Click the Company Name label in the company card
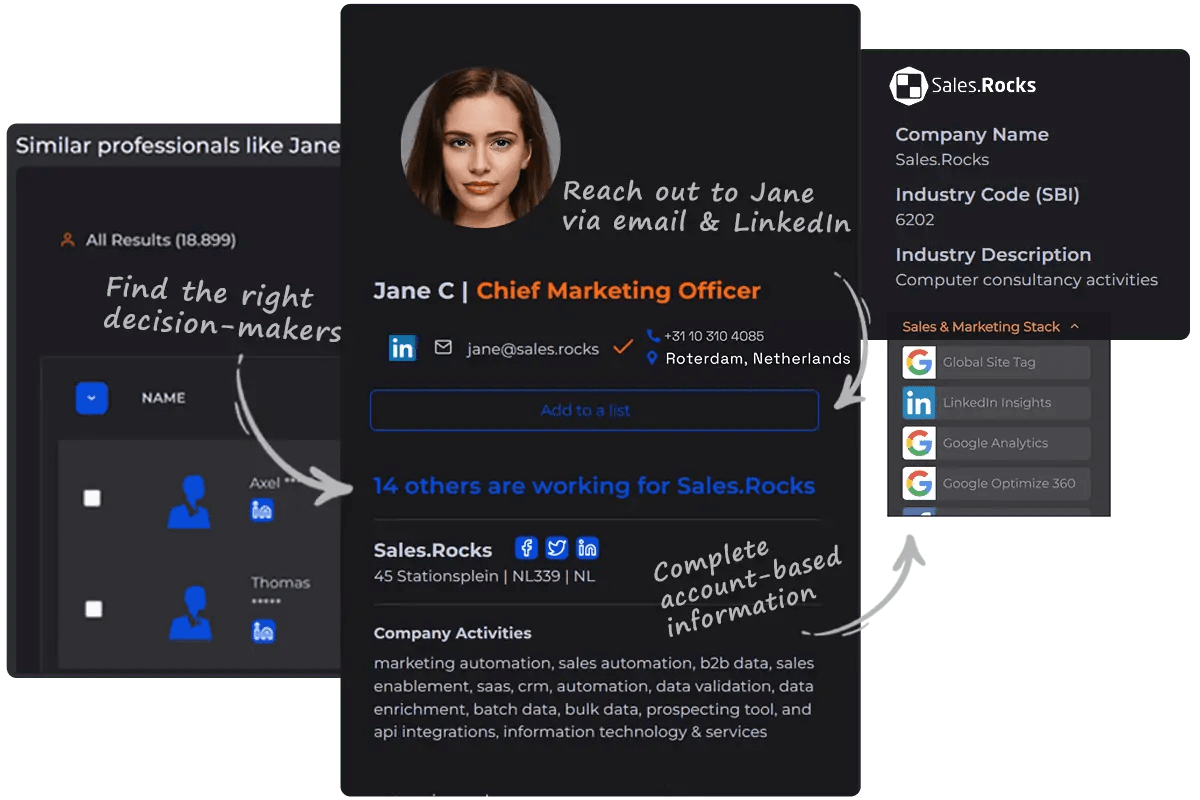This screenshot has width=1200, height=800. 972,134
